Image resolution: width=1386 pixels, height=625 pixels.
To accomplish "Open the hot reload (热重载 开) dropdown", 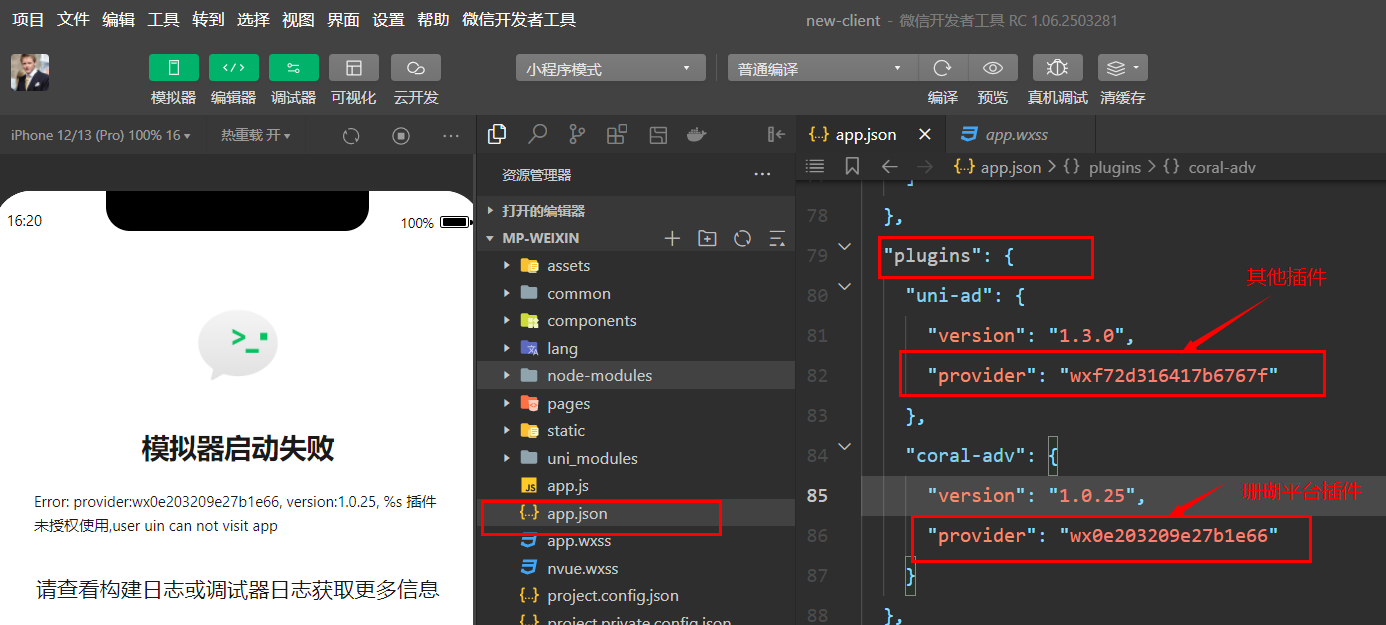I will click(x=256, y=135).
